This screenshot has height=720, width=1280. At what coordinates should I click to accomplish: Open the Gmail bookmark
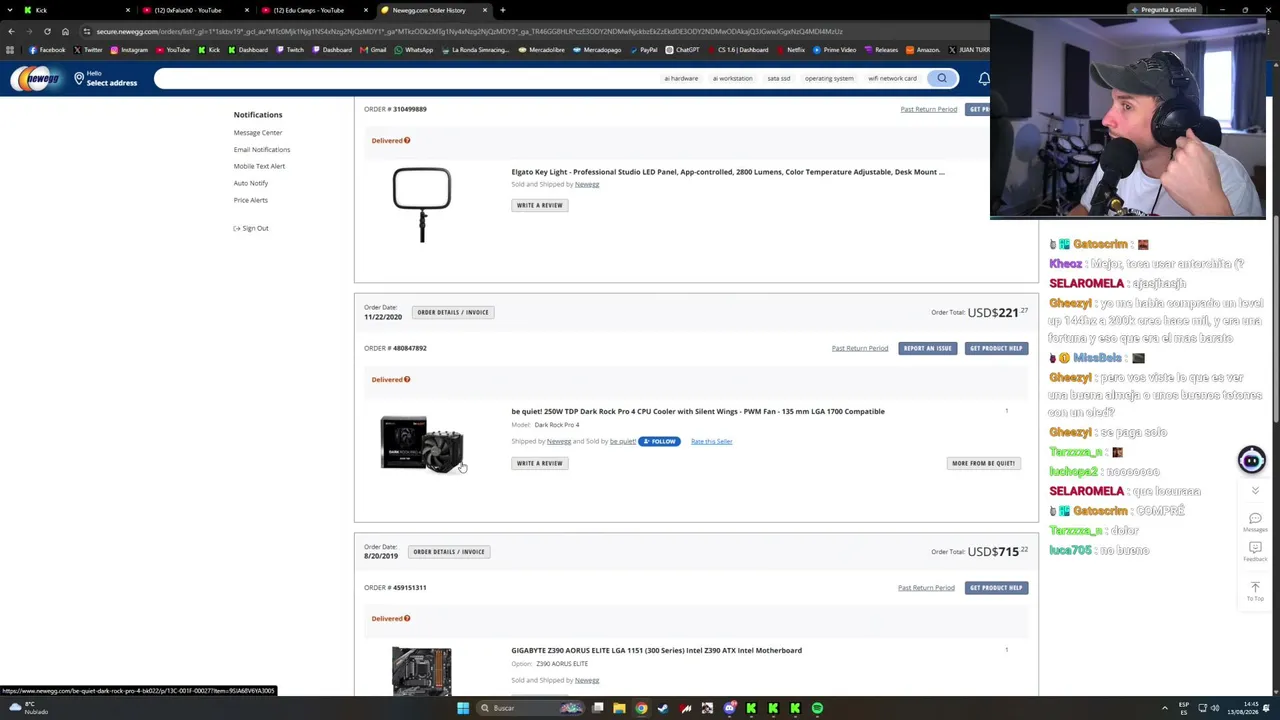pyautogui.click(x=373, y=50)
